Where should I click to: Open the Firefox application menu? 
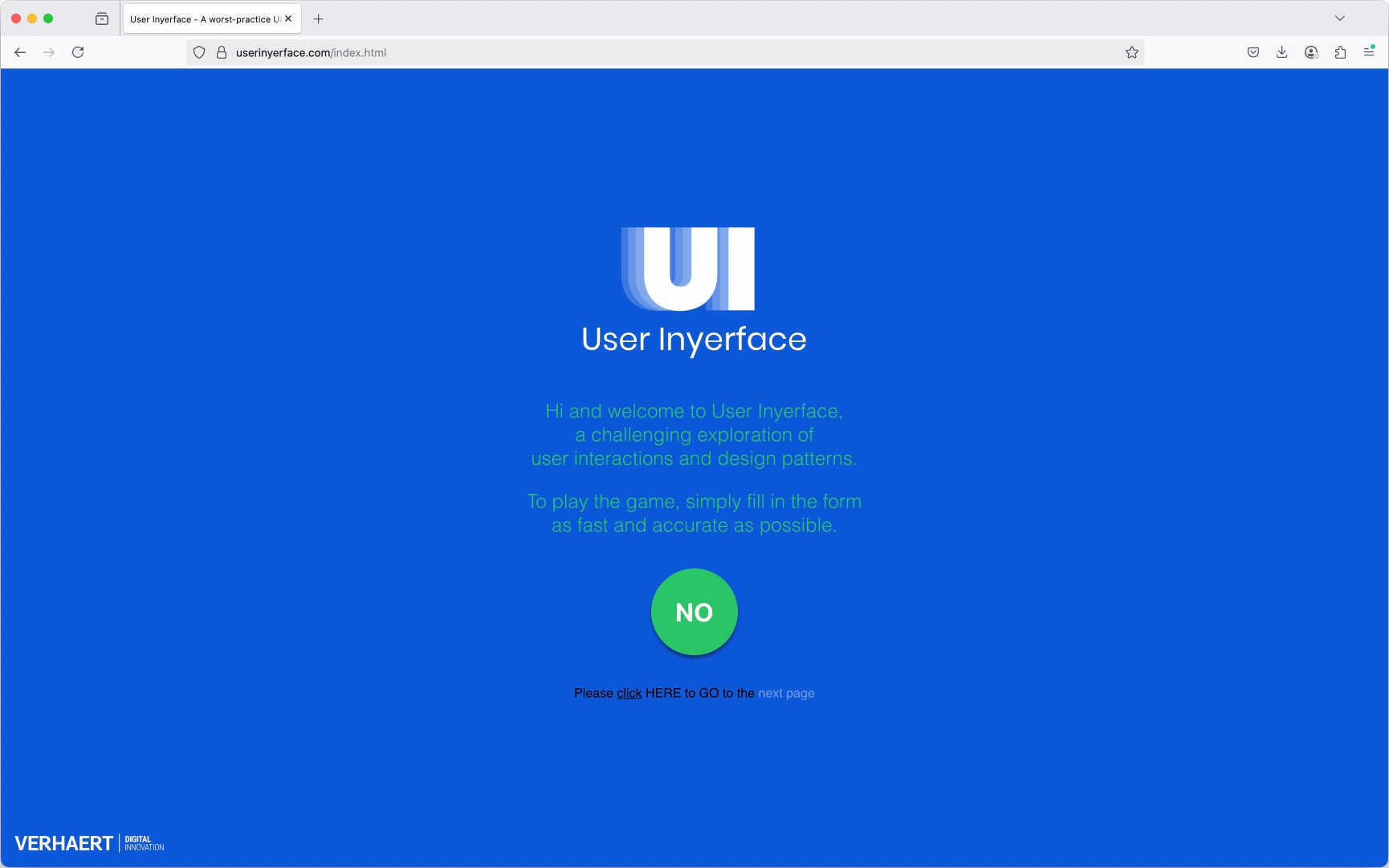(x=1369, y=52)
